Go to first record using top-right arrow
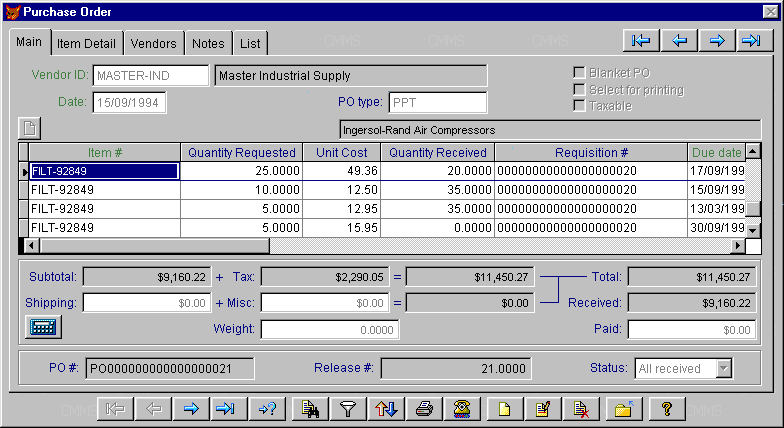 pos(641,40)
